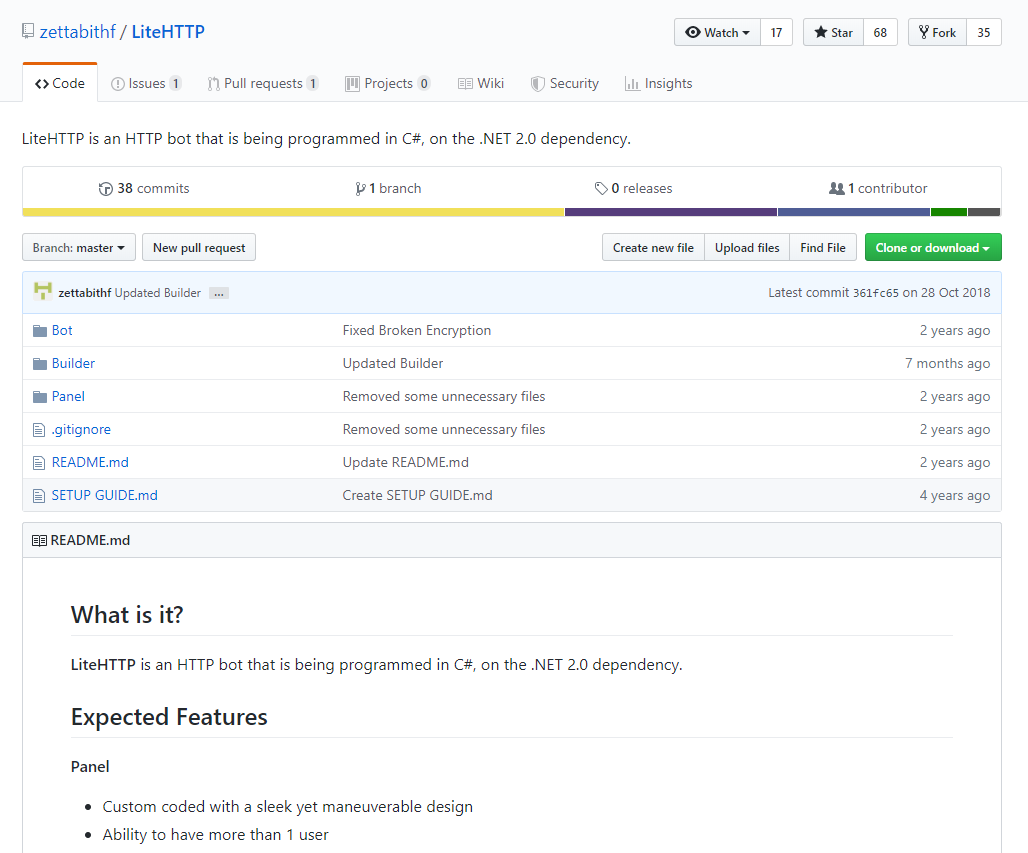View 38 commits link

point(144,189)
